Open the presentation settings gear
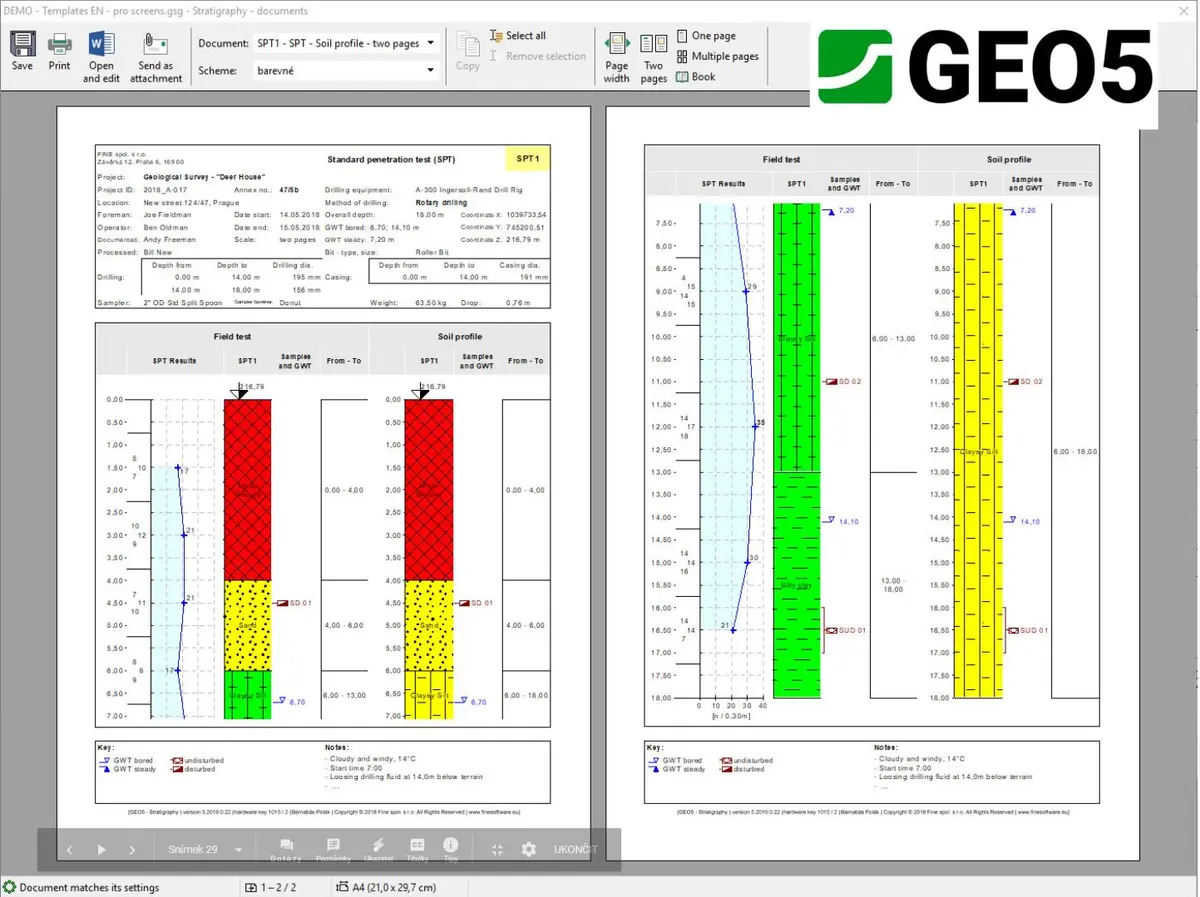The image size is (1200, 897). pyautogui.click(x=529, y=850)
